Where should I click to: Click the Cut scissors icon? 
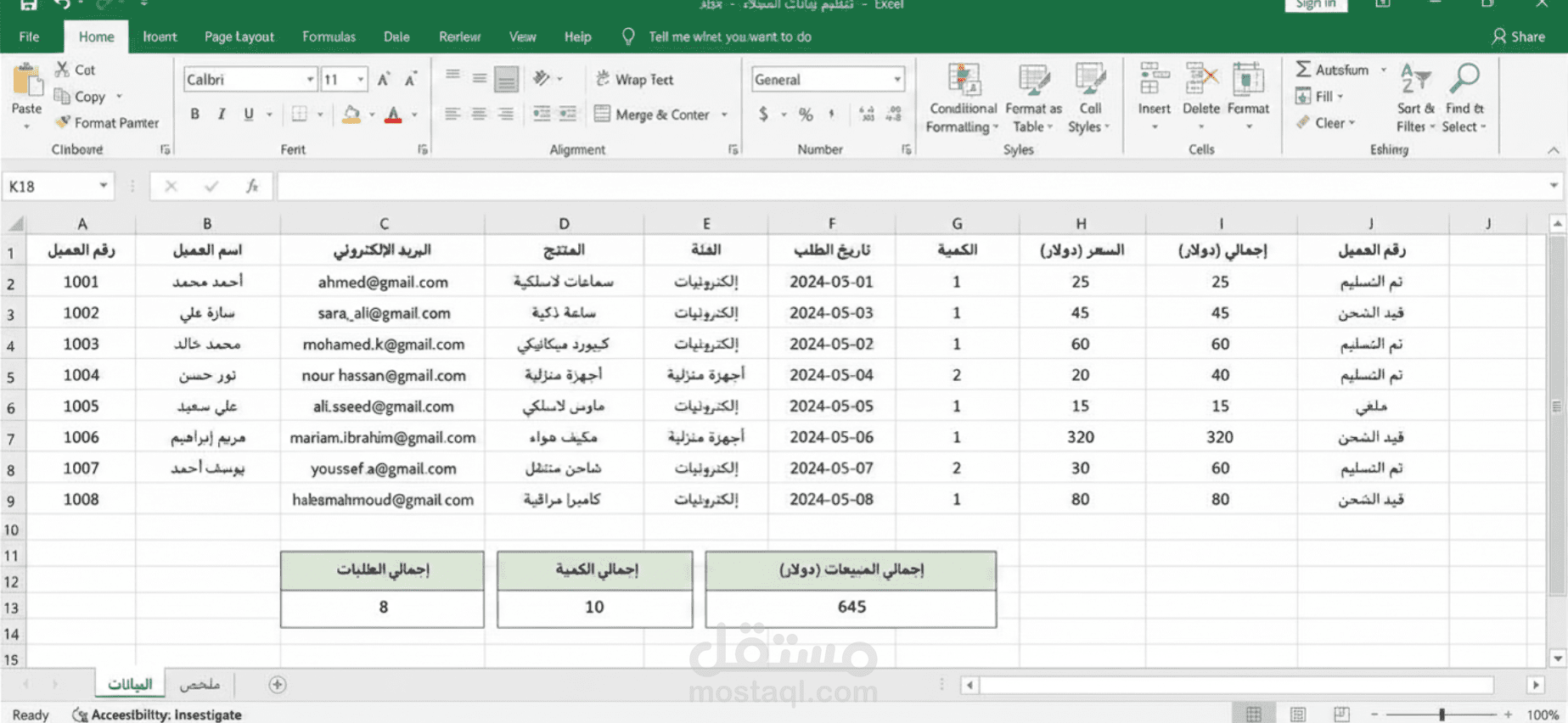(x=63, y=70)
